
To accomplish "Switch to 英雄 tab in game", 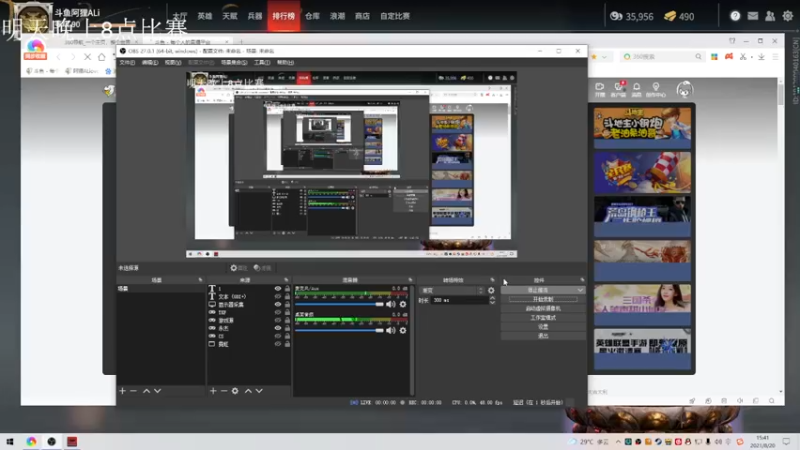I will (x=205, y=16).
